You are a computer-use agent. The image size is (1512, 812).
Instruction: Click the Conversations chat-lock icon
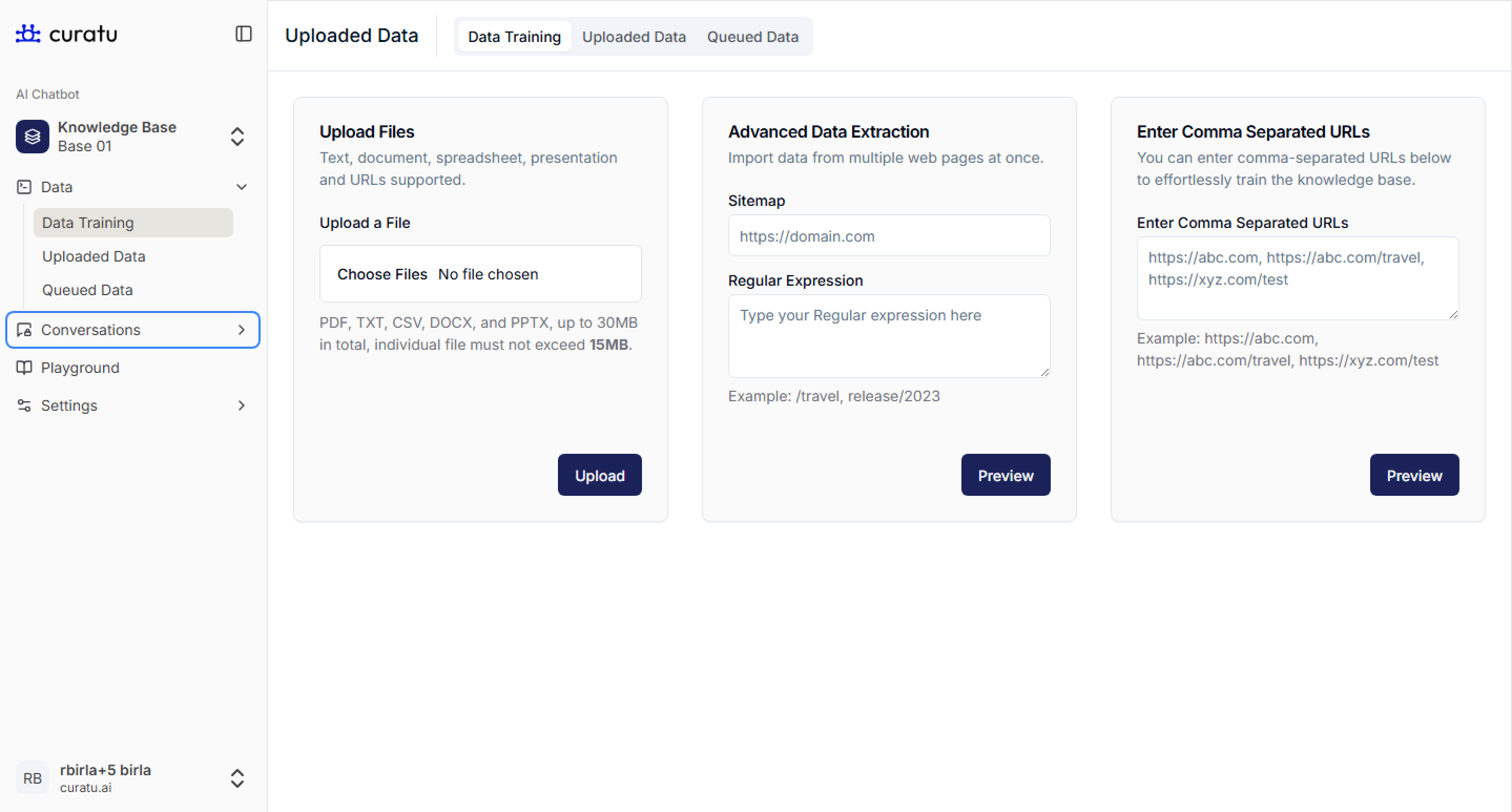pyautogui.click(x=24, y=330)
